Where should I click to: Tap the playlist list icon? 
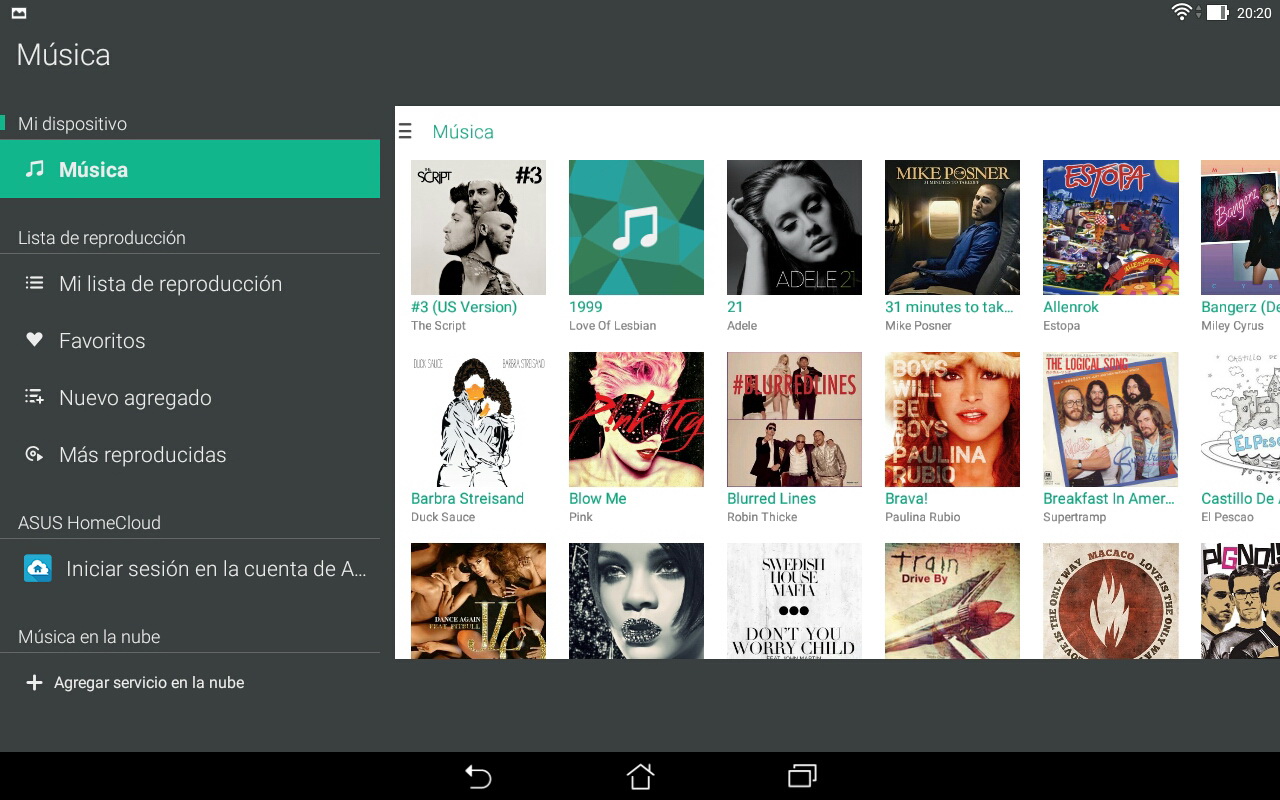tap(35, 283)
